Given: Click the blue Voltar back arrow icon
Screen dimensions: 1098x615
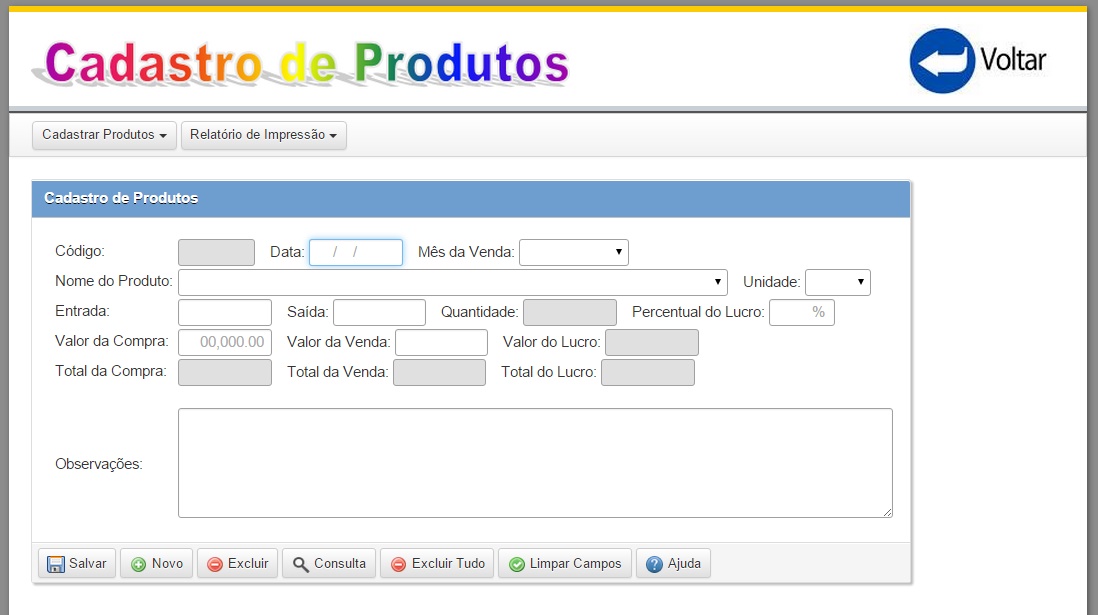Looking at the screenshot, I should point(941,61).
